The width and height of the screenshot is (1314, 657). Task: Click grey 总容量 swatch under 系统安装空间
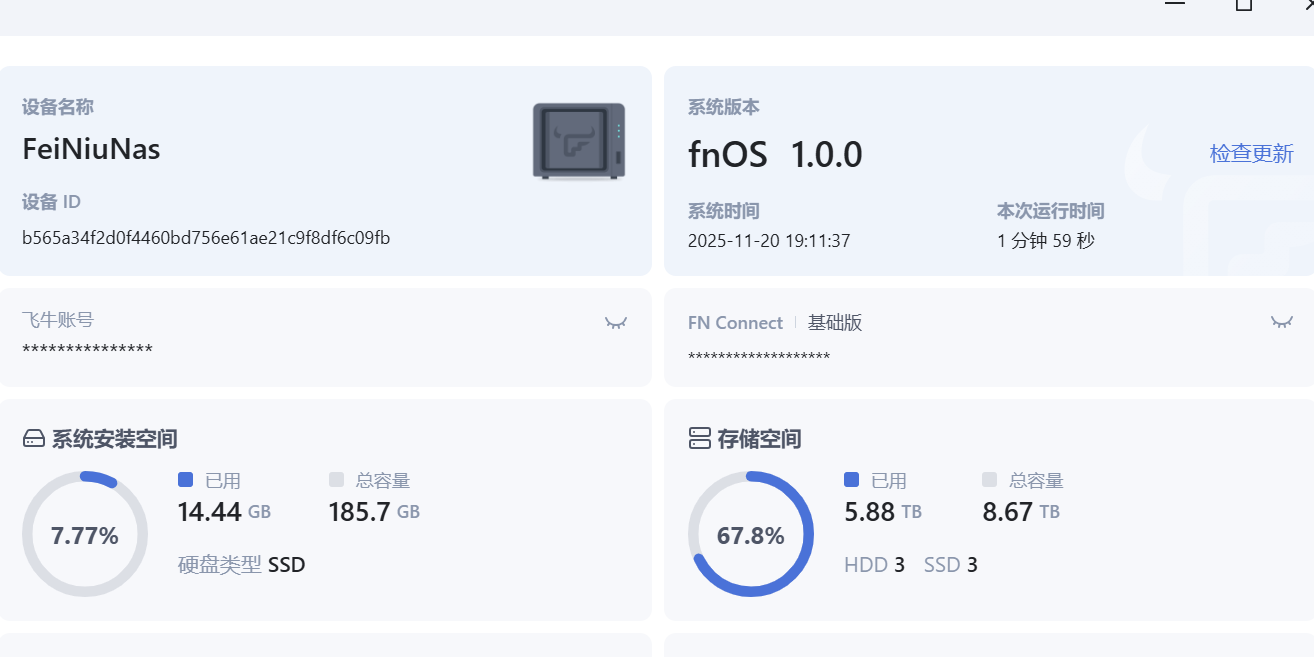(336, 480)
